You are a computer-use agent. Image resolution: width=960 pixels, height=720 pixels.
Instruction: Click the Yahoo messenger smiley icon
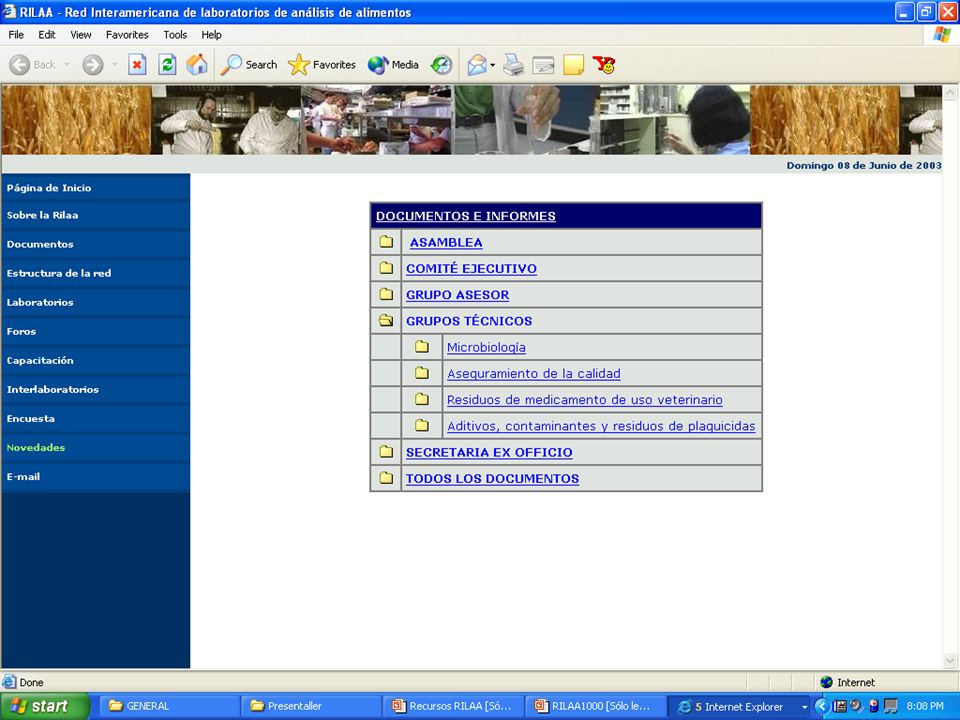[604, 64]
